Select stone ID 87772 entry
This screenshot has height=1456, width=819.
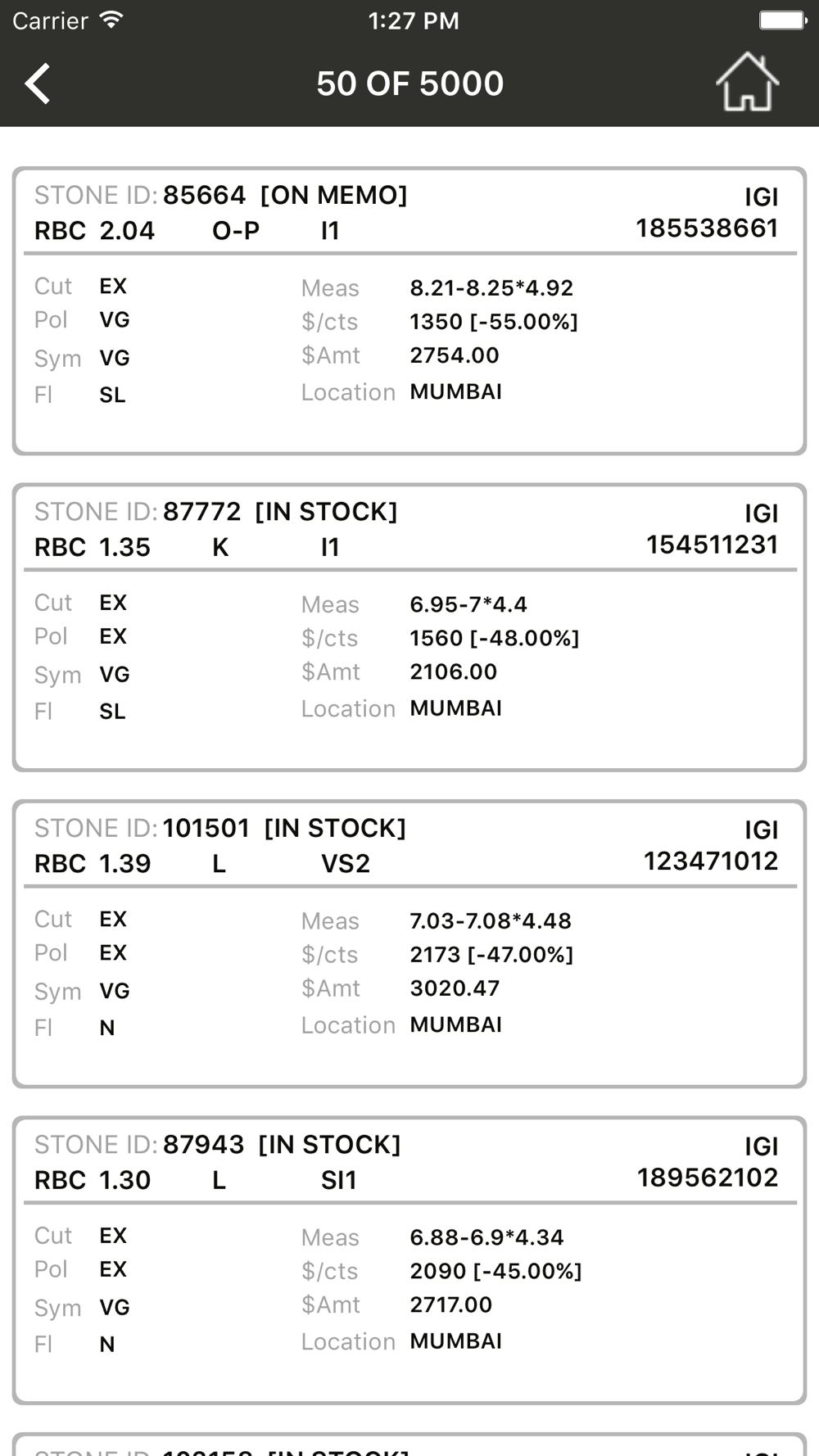pyautogui.click(x=409, y=627)
